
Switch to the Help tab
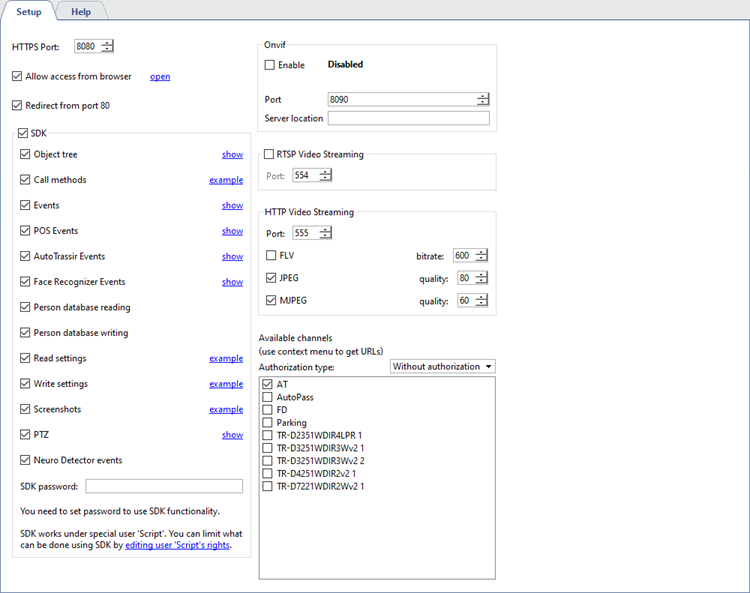coord(80,11)
